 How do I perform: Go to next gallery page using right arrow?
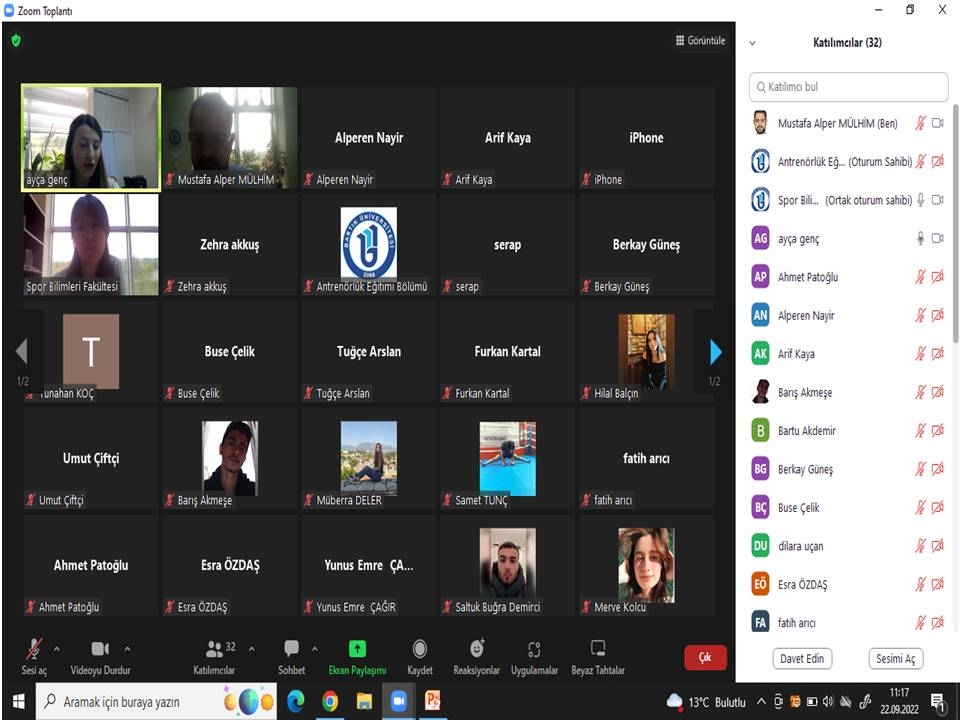pos(715,352)
